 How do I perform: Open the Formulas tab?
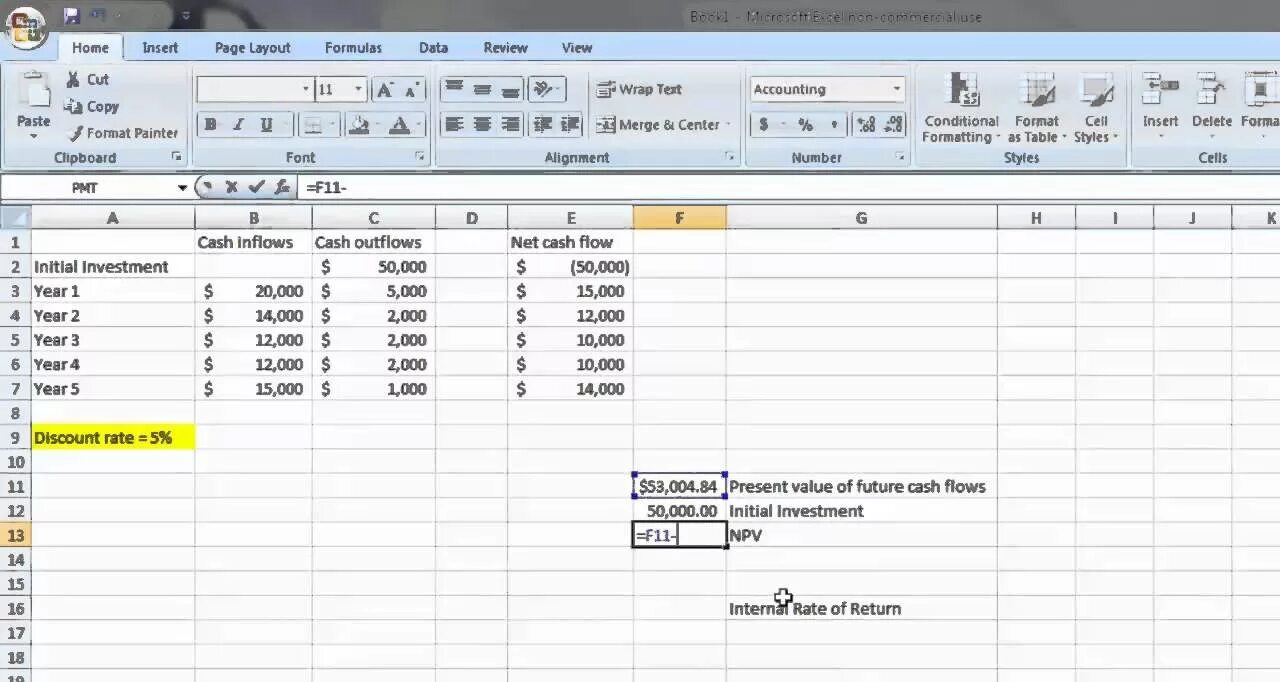(x=353, y=47)
